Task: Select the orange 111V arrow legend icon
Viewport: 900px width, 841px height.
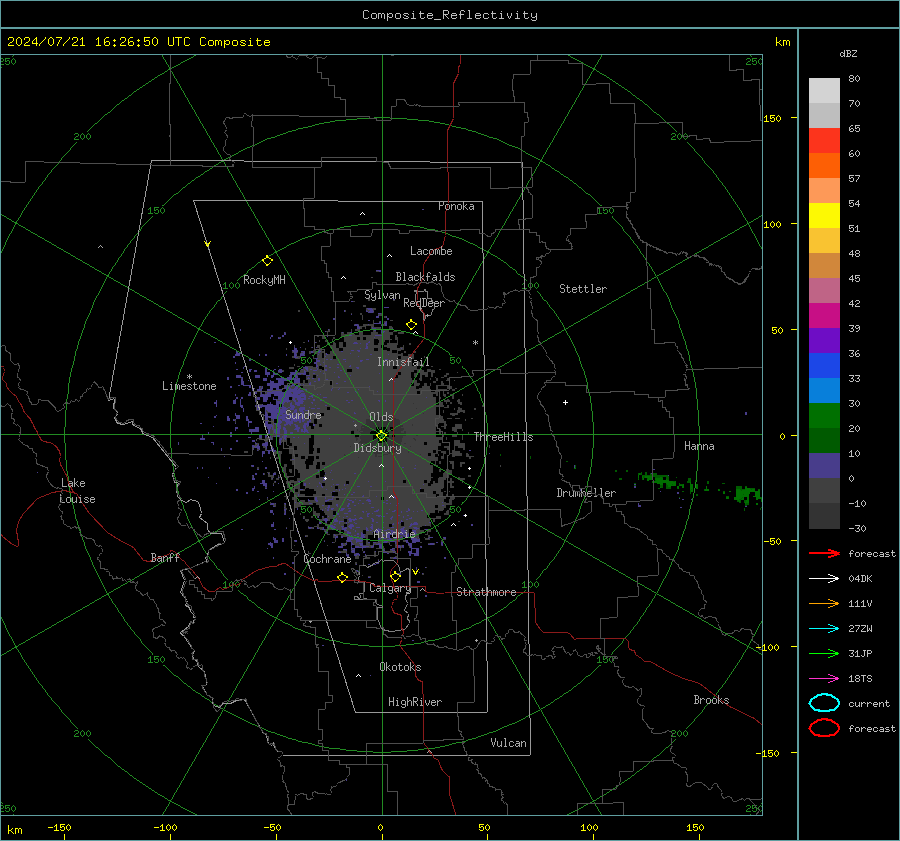Action: coord(824,603)
